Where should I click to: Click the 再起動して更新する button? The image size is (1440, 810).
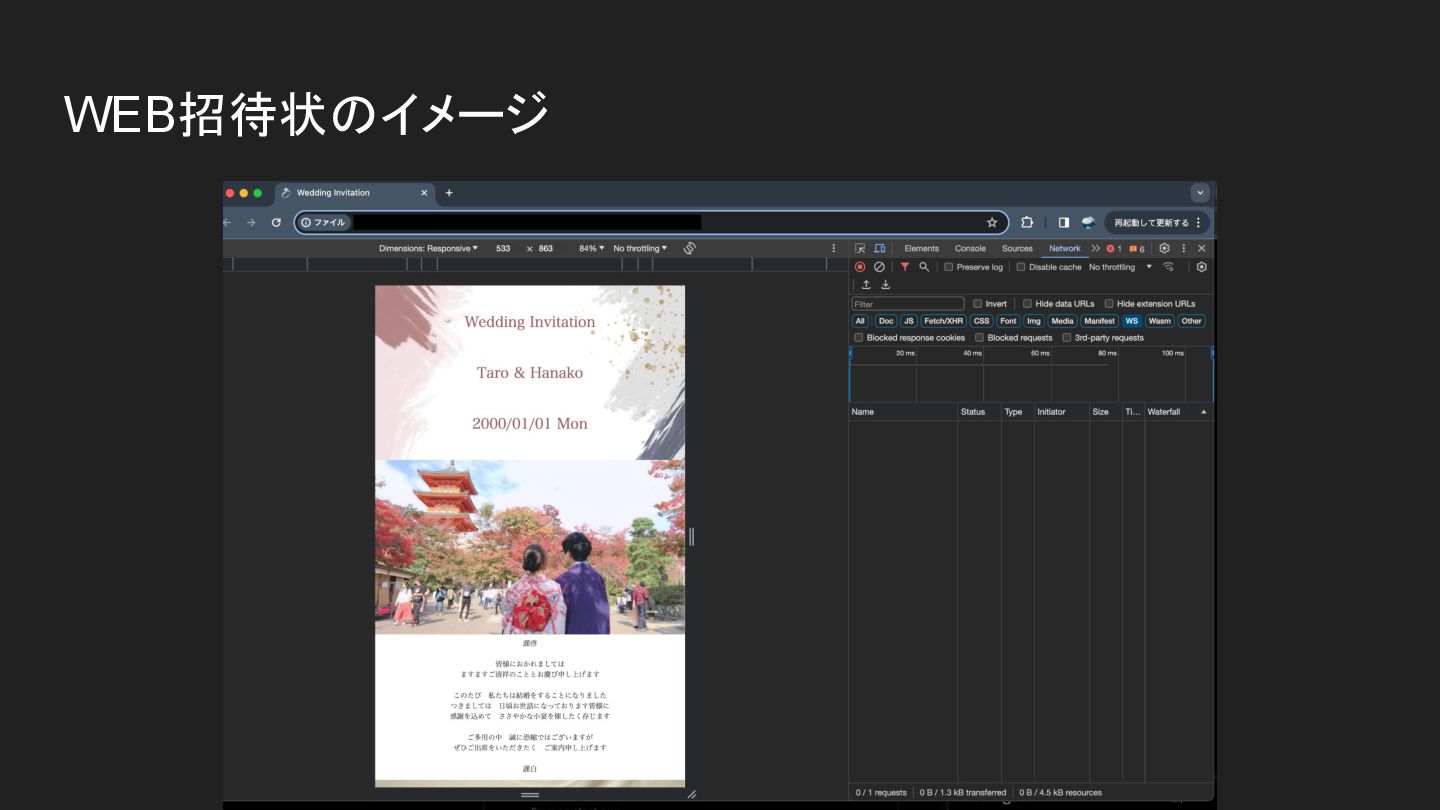pyautogui.click(x=1152, y=222)
